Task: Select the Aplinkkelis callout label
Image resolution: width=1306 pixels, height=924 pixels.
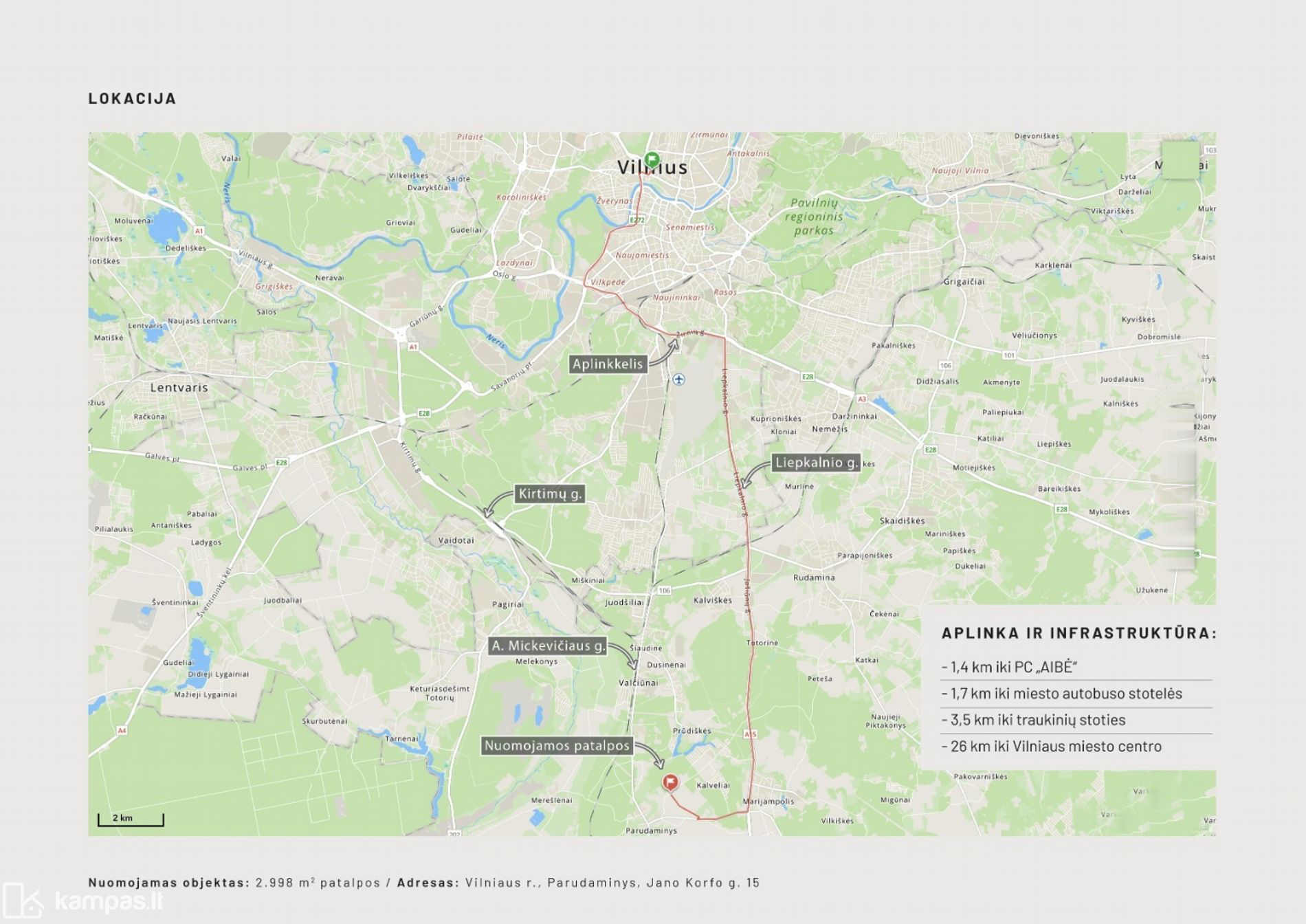Action: (608, 364)
